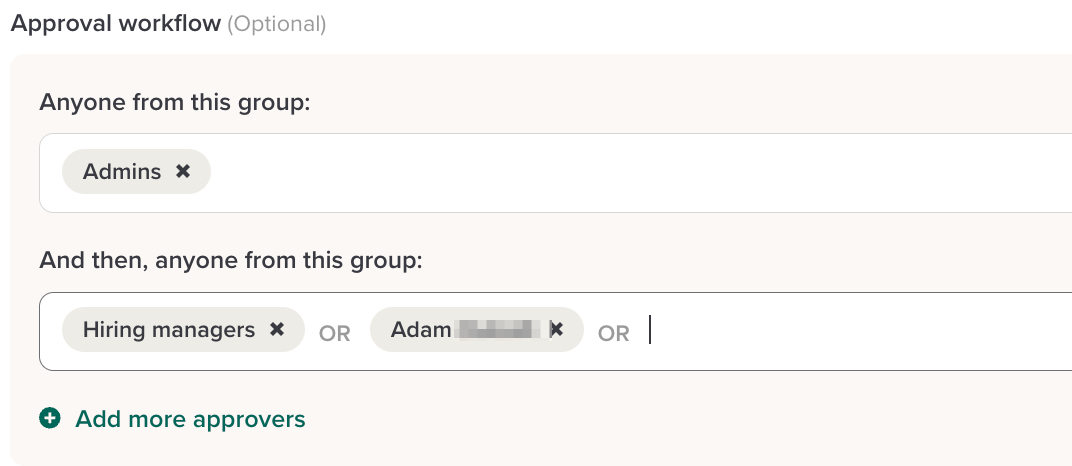Click the text cursor after the last OR

click(650, 330)
